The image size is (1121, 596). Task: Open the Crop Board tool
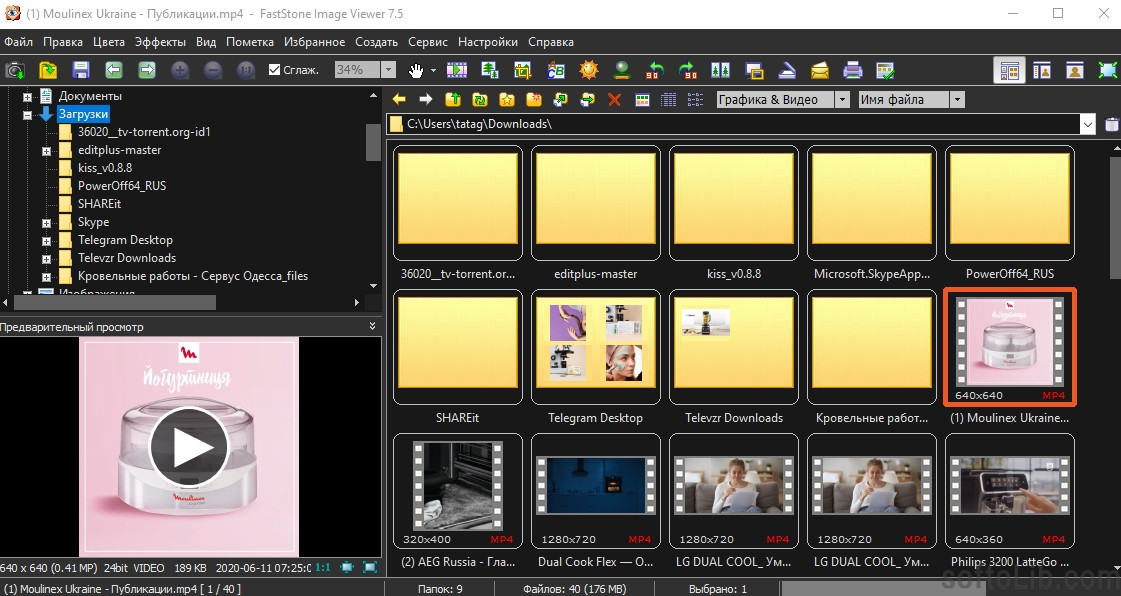tap(523, 70)
